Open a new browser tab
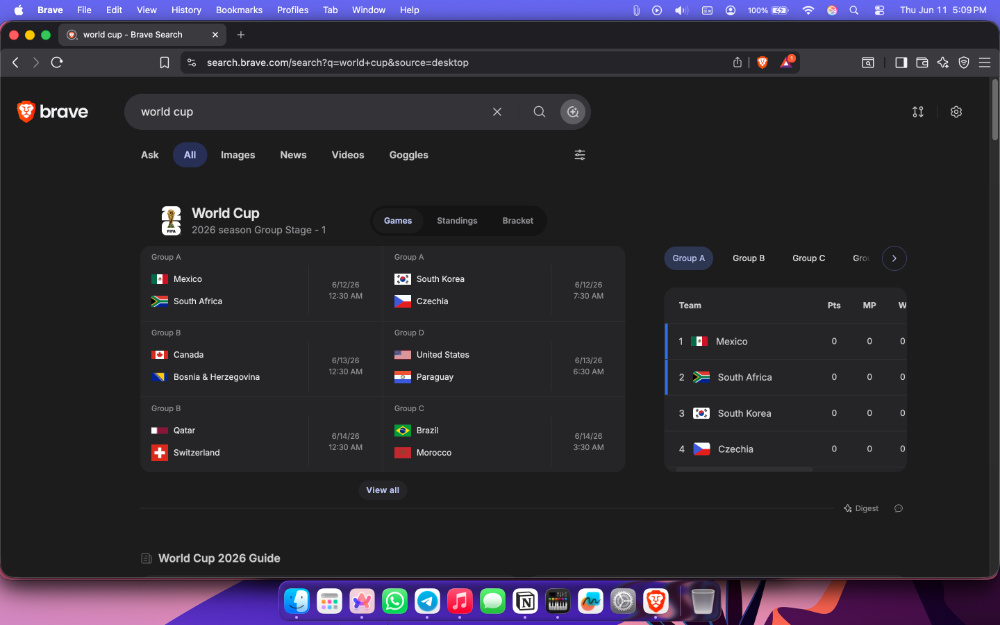The height and width of the screenshot is (625, 1000). (x=240, y=34)
